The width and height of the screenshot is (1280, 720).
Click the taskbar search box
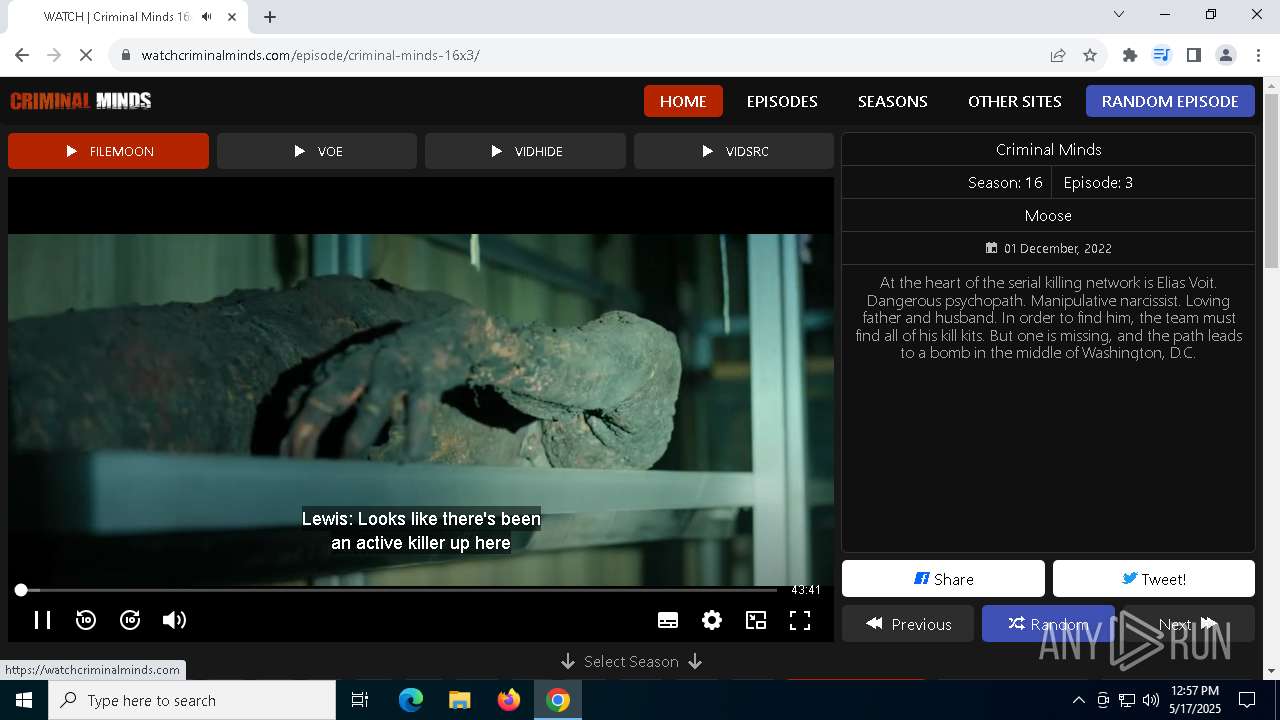point(192,700)
